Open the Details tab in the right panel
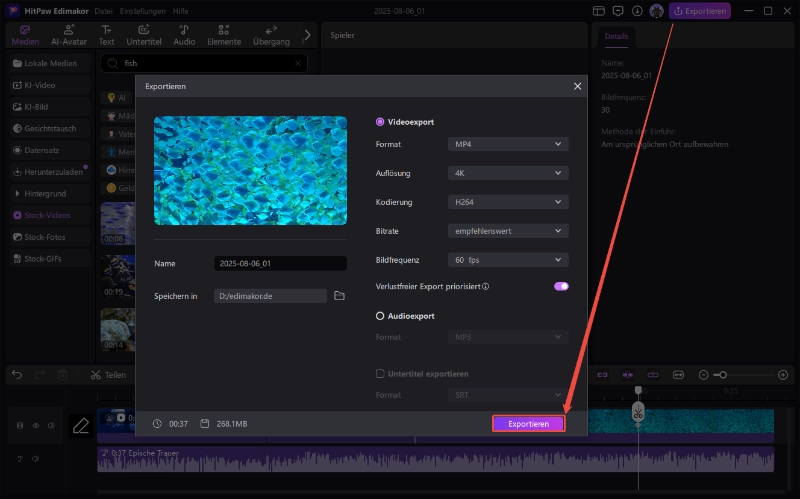Image resolution: width=800 pixels, height=499 pixels. click(x=616, y=36)
